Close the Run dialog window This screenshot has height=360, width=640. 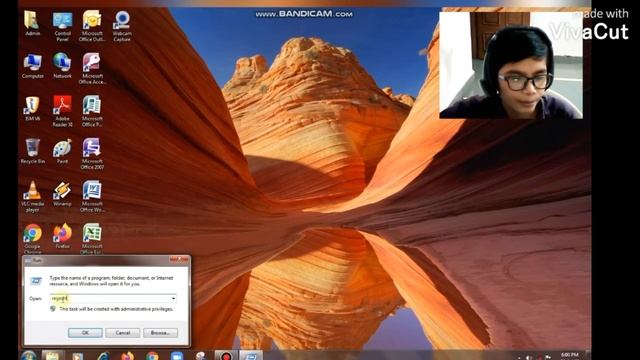[180, 260]
